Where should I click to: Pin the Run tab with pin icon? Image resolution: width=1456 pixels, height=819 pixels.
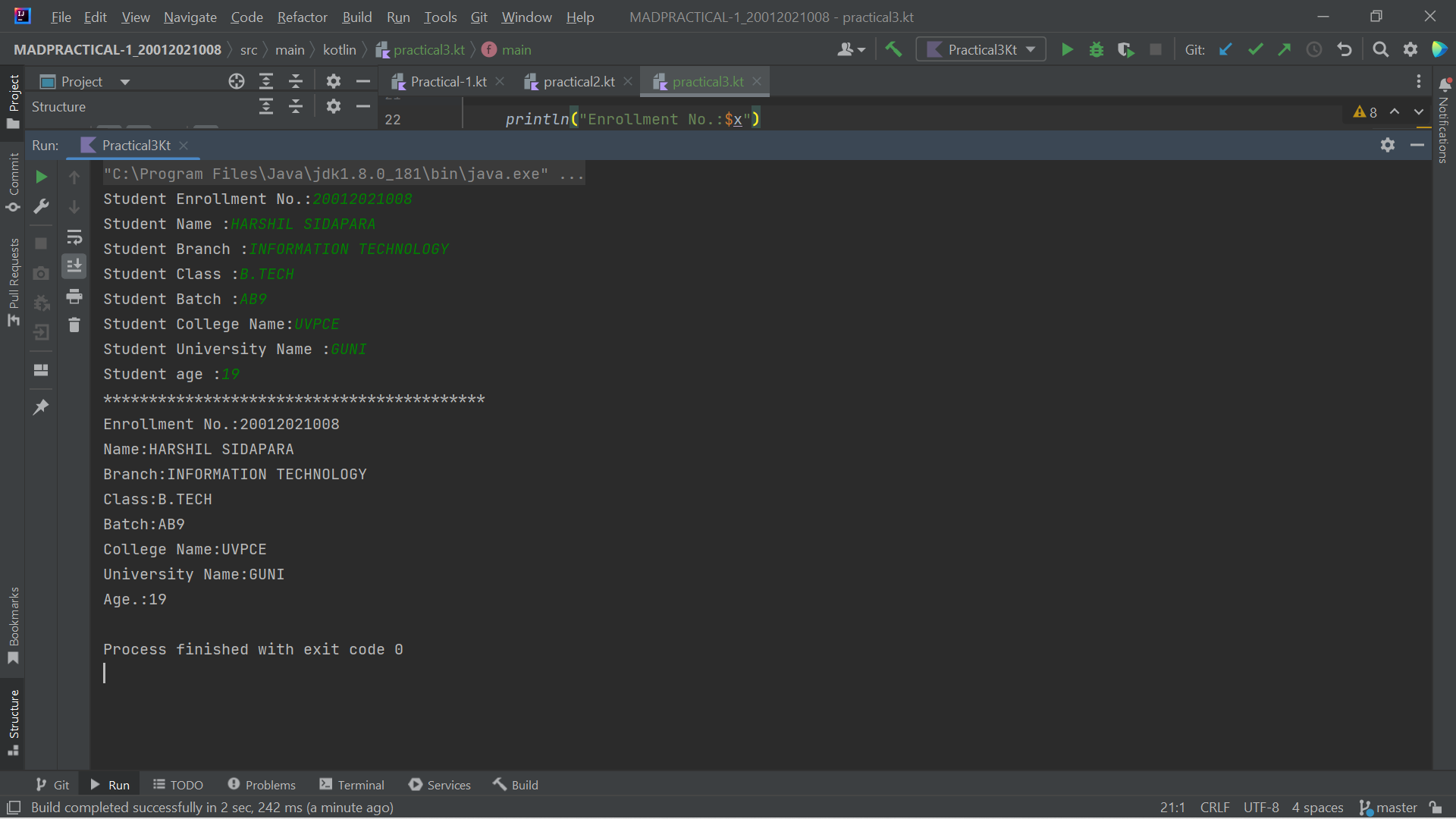(x=42, y=407)
